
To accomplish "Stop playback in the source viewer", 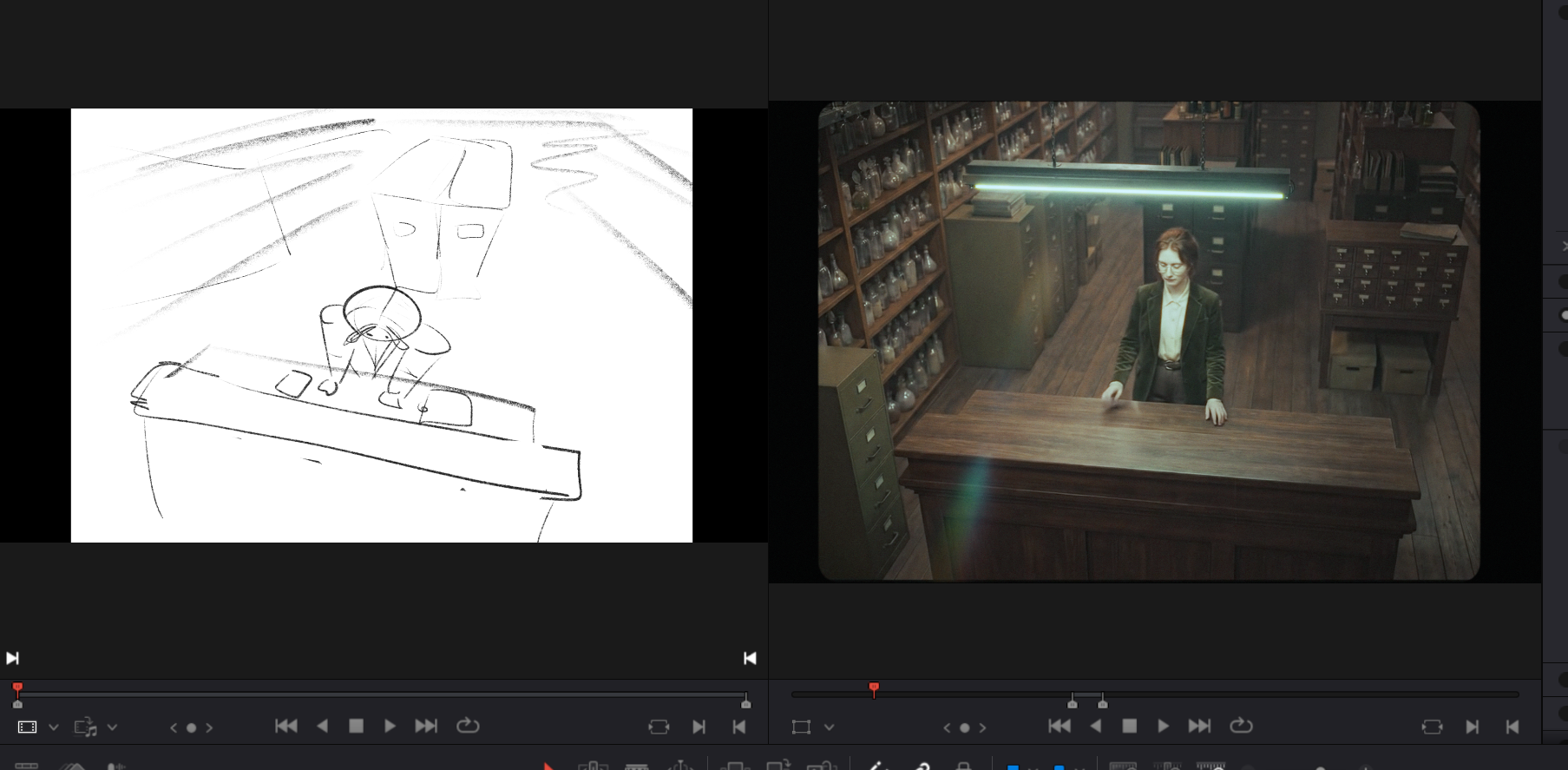I will [x=356, y=726].
